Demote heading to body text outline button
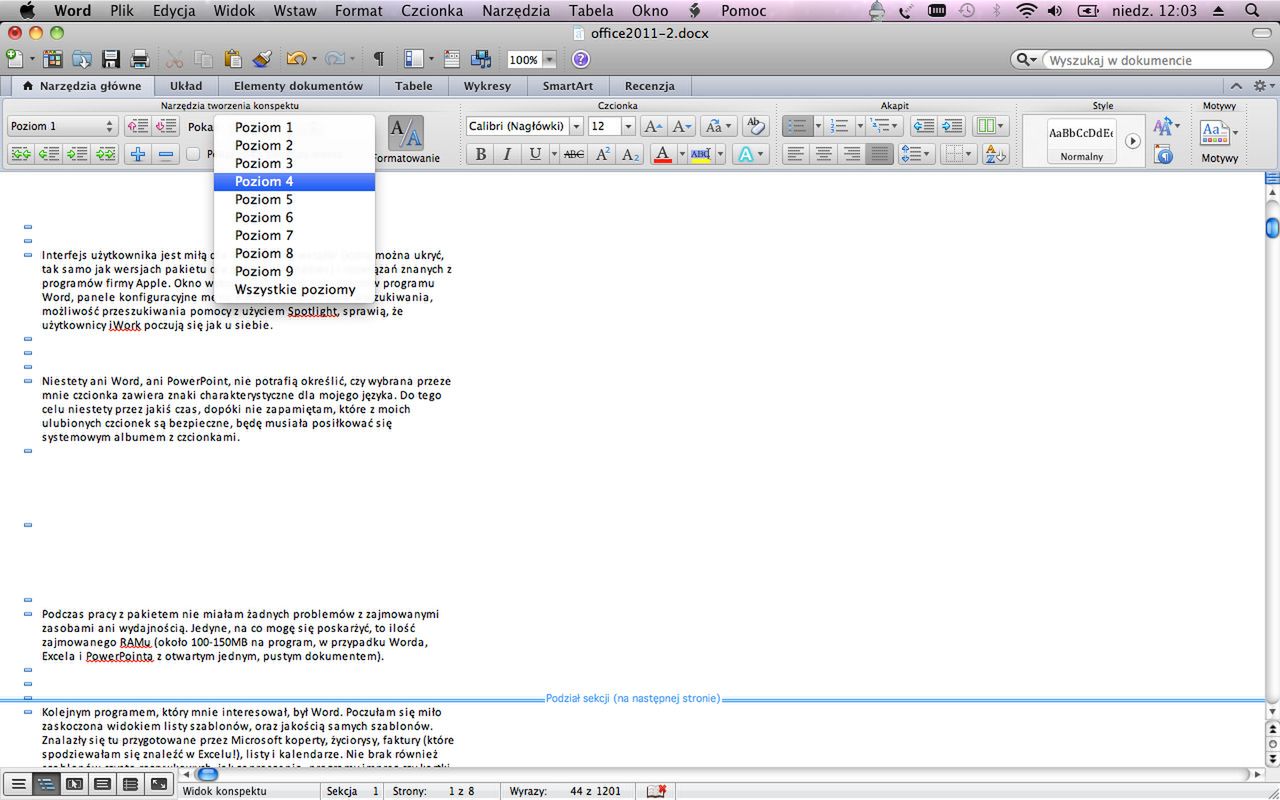The height and width of the screenshot is (800, 1280). pyautogui.click(x=105, y=154)
